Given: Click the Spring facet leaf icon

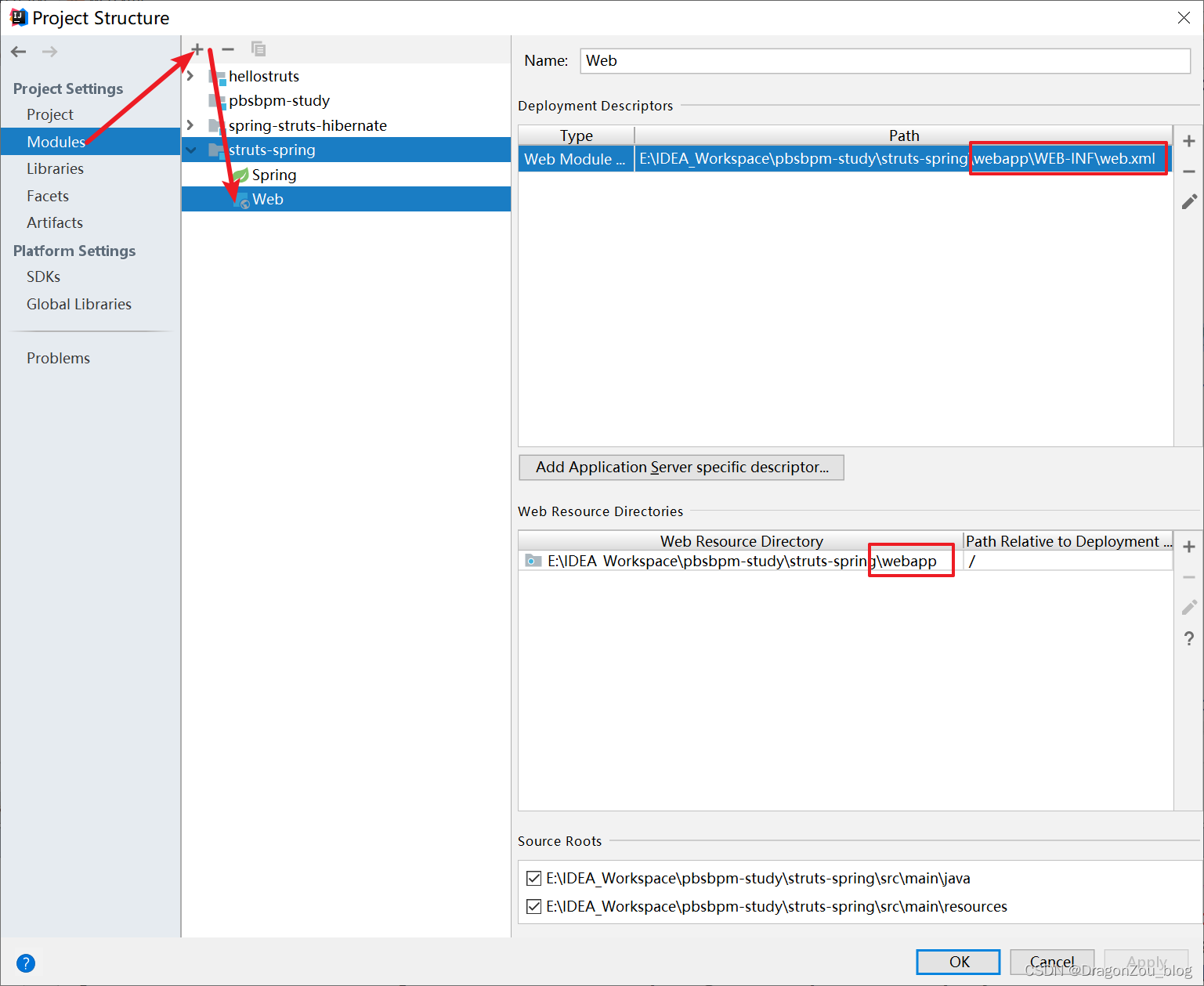Looking at the screenshot, I should [x=240, y=175].
